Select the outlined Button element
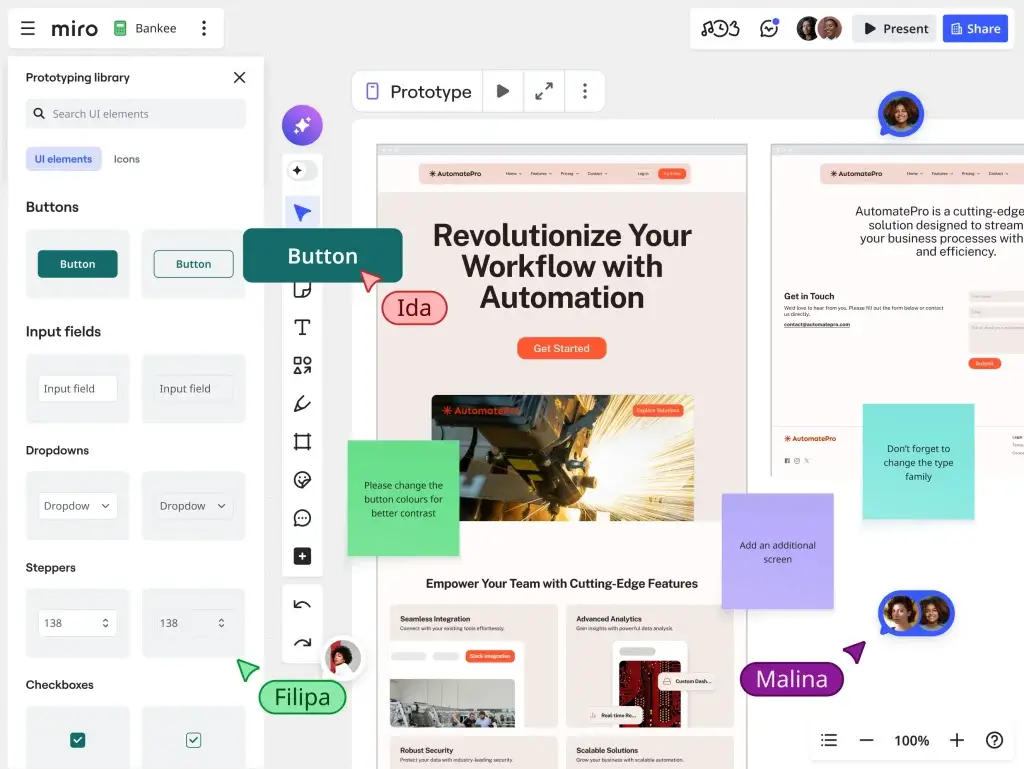Screen dimensions: 1024x769 click(193, 264)
